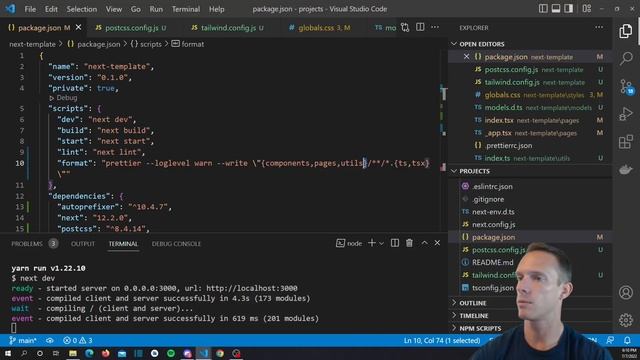Open the Search view in activity bar
This screenshot has width=640, height=360.
[626, 58]
